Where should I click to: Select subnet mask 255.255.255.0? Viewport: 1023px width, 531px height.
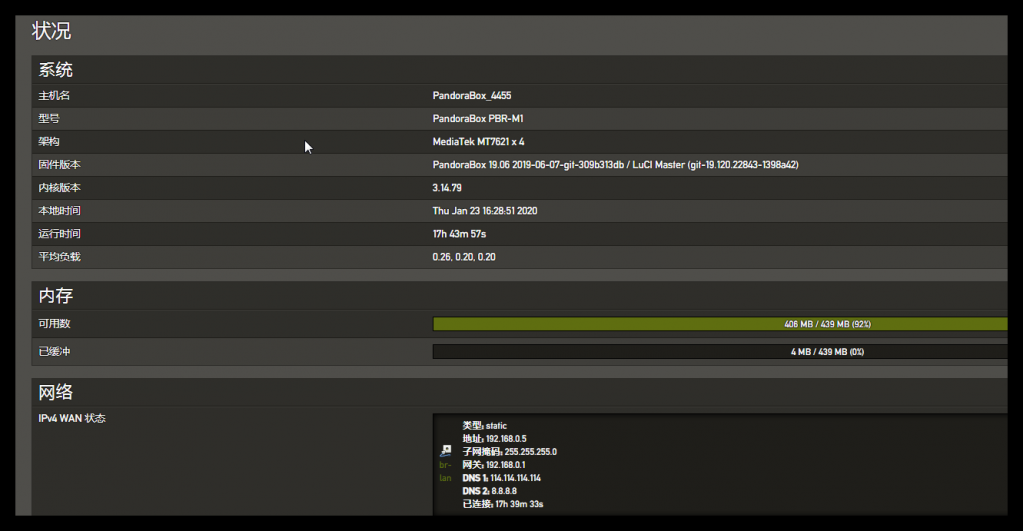(510, 451)
